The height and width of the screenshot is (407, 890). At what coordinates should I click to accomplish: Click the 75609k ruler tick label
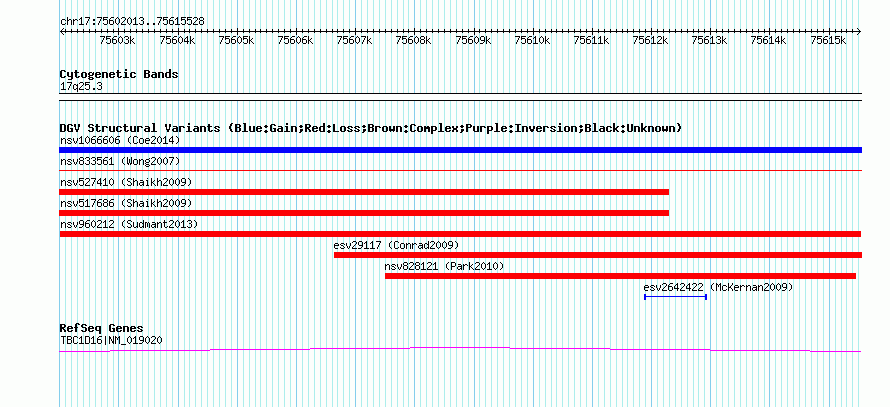click(x=473, y=40)
